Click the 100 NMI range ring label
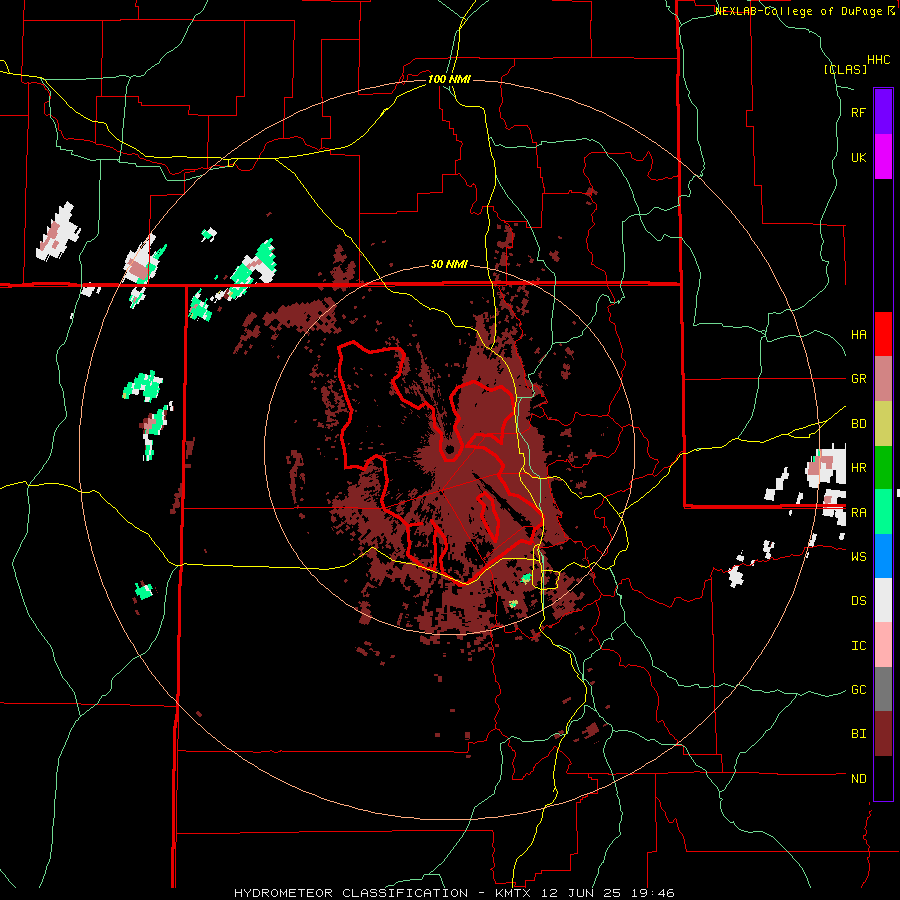Viewport: 900px width, 900px height. (x=449, y=79)
